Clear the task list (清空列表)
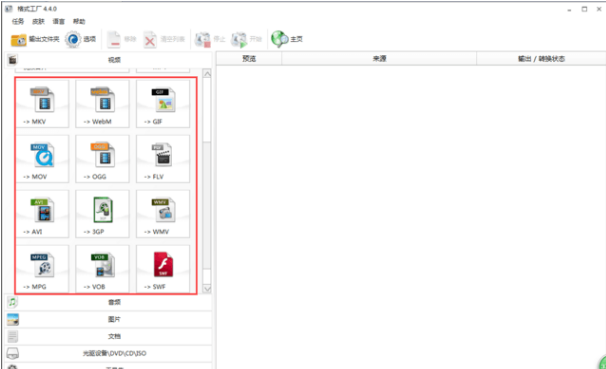The image size is (606, 369). pos(164,39)
